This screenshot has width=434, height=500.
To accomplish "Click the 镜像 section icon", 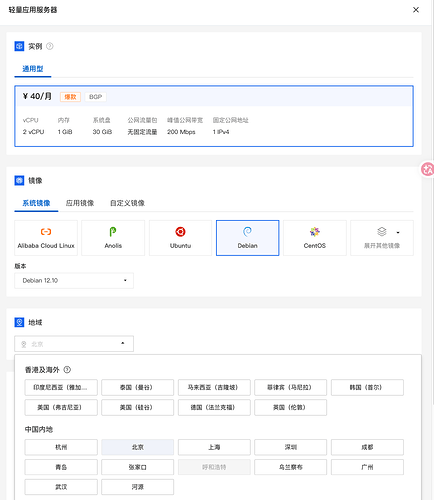I will (x=19, y=181).
